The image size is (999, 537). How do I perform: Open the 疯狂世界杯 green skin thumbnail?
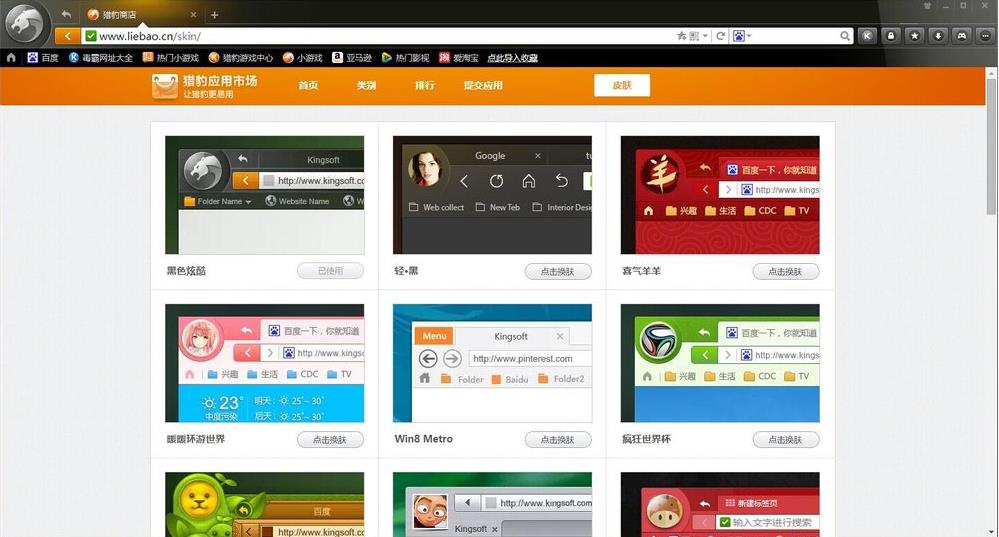coord(720,363)
